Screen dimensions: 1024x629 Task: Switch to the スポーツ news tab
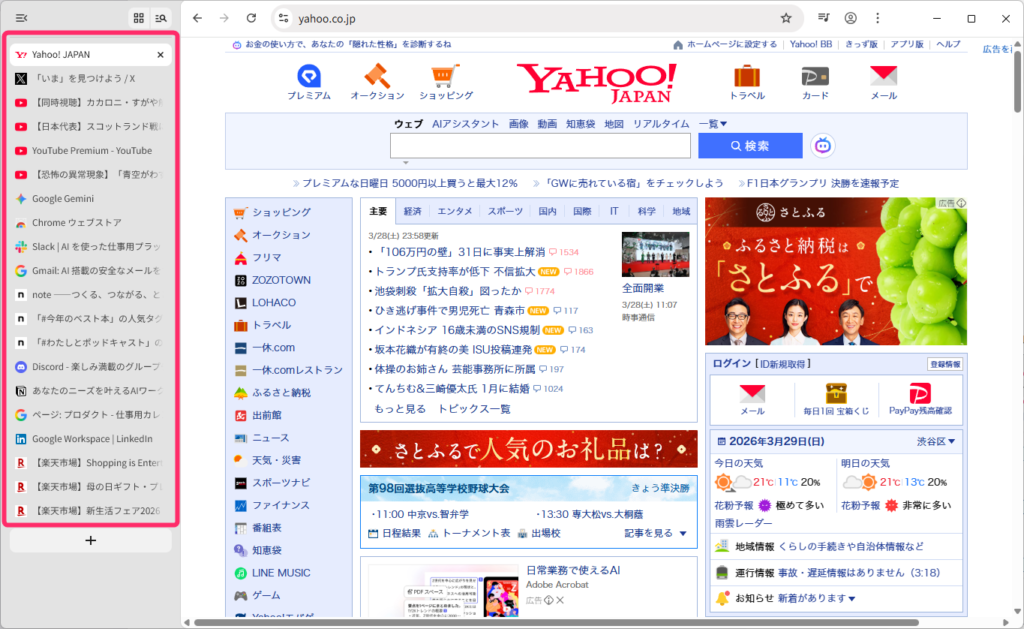point(506,211)
